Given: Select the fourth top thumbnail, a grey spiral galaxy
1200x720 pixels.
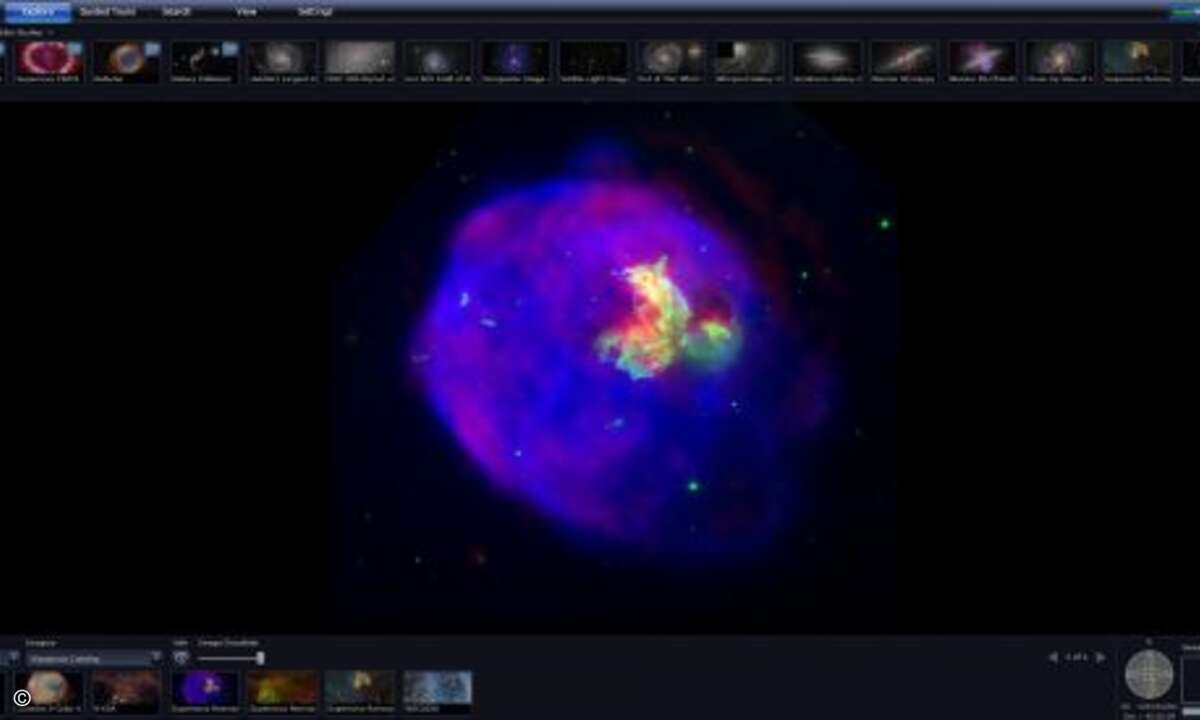Looking at the screenshot, I should pos(282,61).
